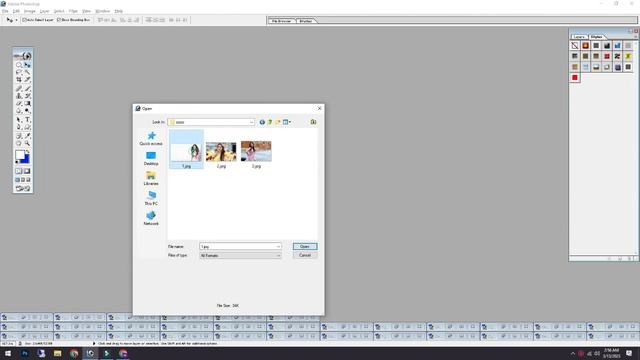Select the Path Selection tool
640x360 pixels.
[19, 120]
